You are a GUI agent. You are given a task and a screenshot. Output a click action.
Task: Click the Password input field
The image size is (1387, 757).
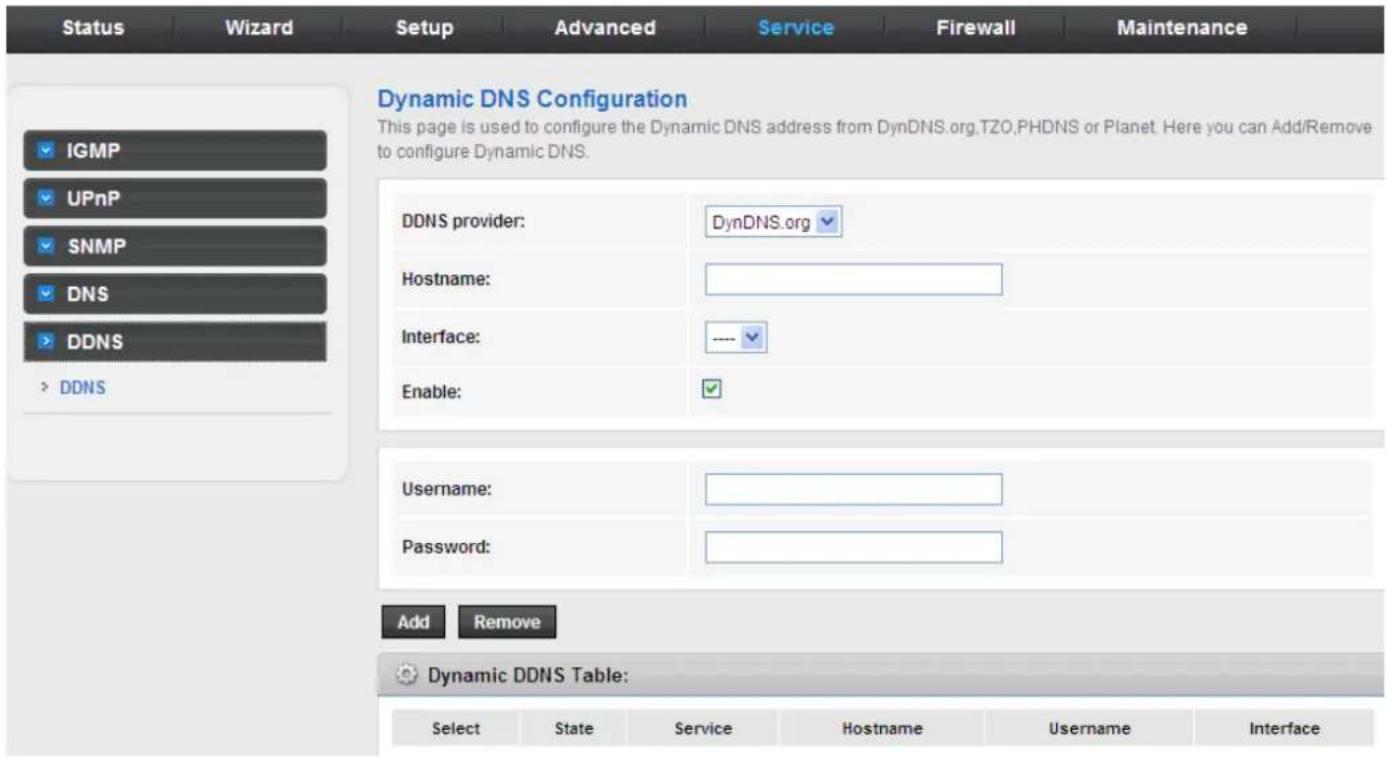[x=853, y=547]
